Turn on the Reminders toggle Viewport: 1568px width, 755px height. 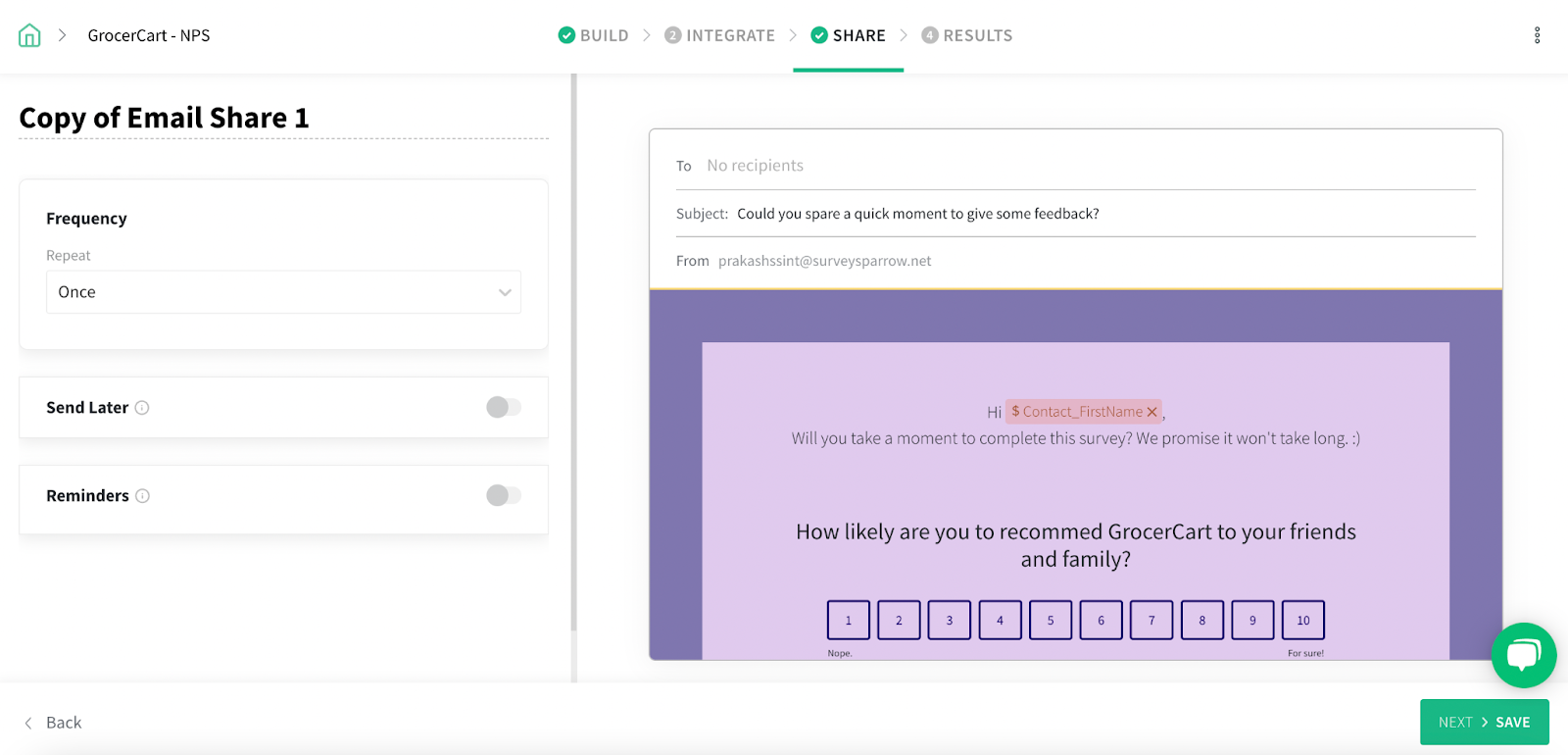point(504,495)
